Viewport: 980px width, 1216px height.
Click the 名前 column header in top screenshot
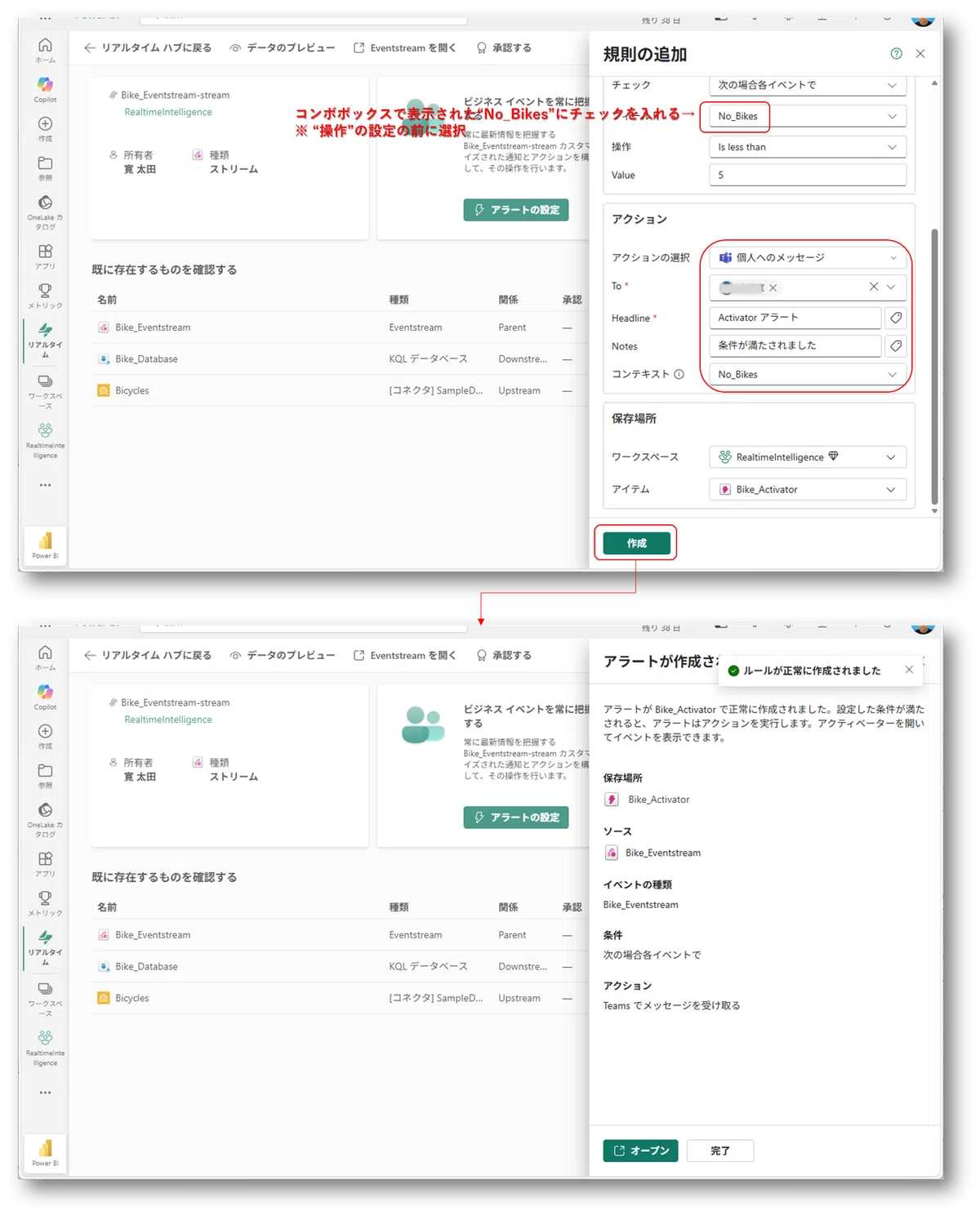(x=107, y=300)
